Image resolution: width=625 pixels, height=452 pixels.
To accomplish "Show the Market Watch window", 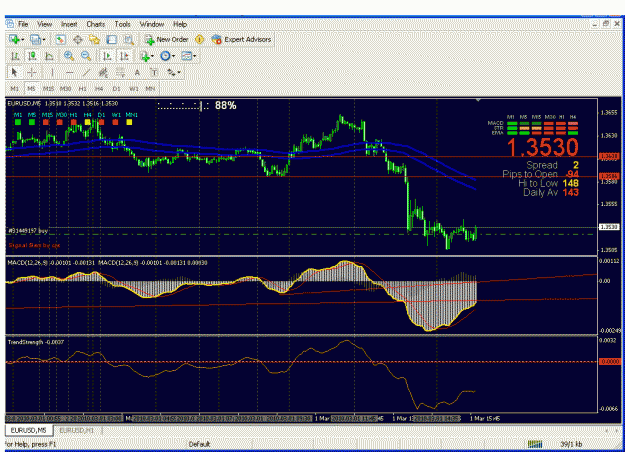I will 60,39.
